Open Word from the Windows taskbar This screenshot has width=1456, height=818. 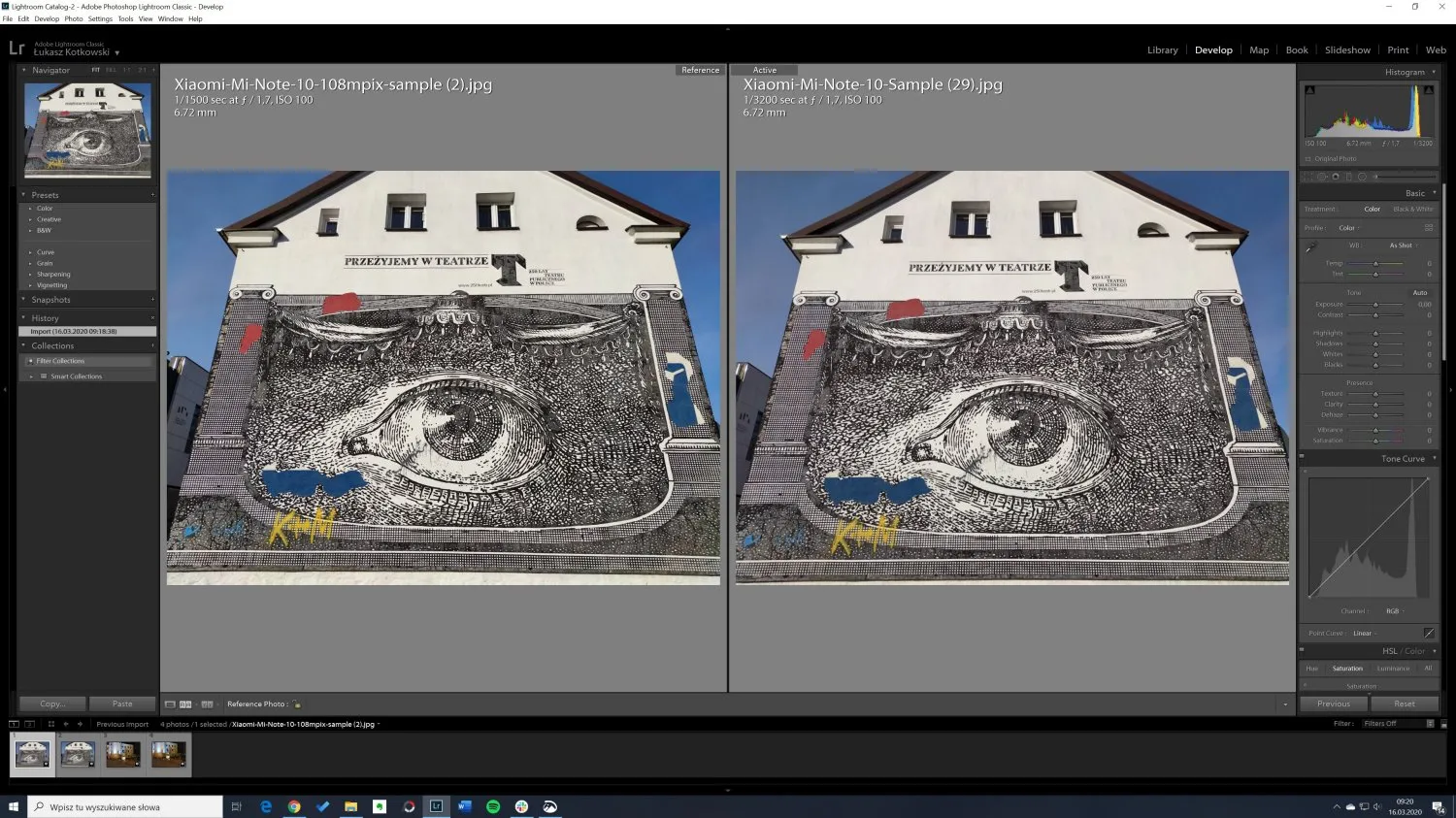[464, 806]
